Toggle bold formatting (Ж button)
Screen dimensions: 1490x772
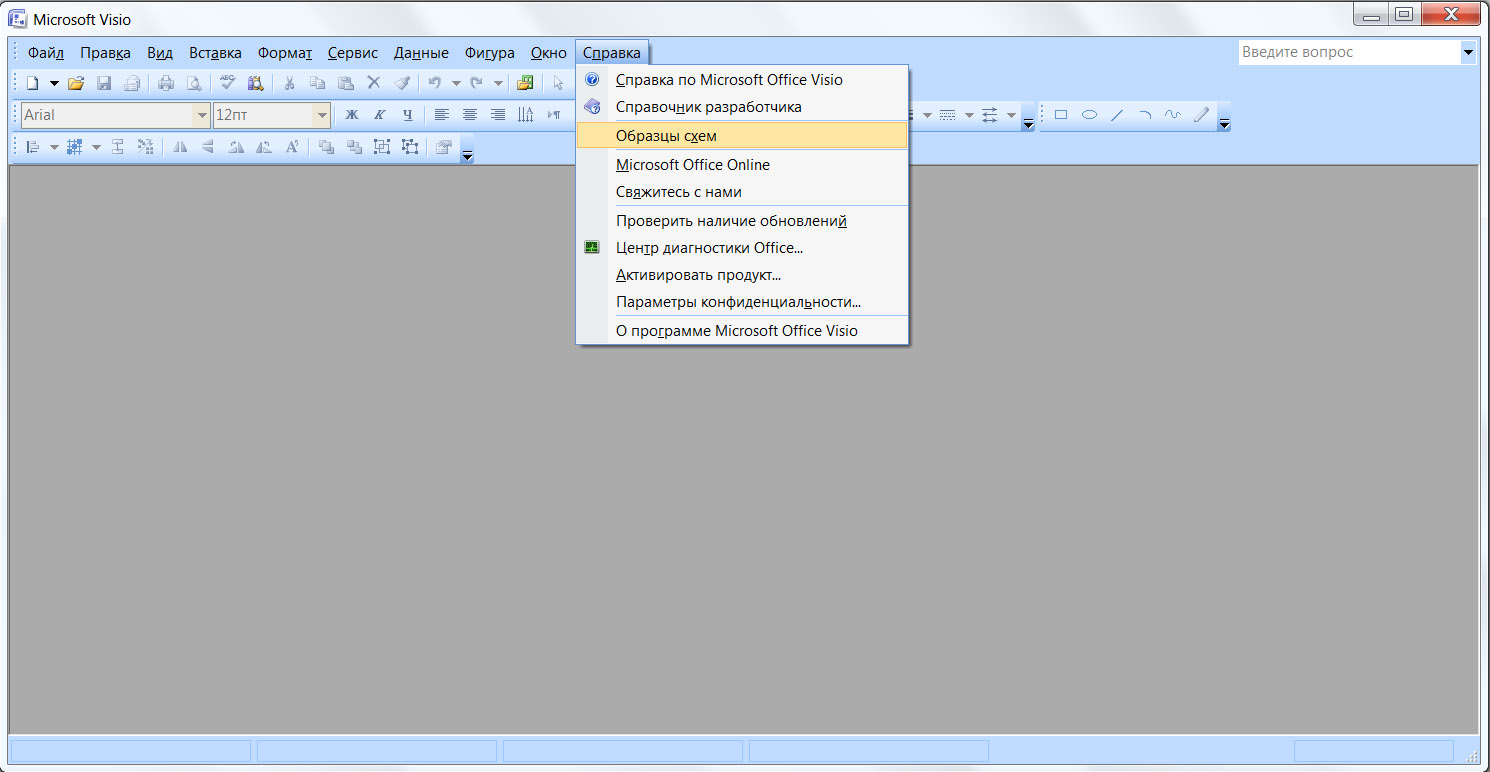coord(352,115)
